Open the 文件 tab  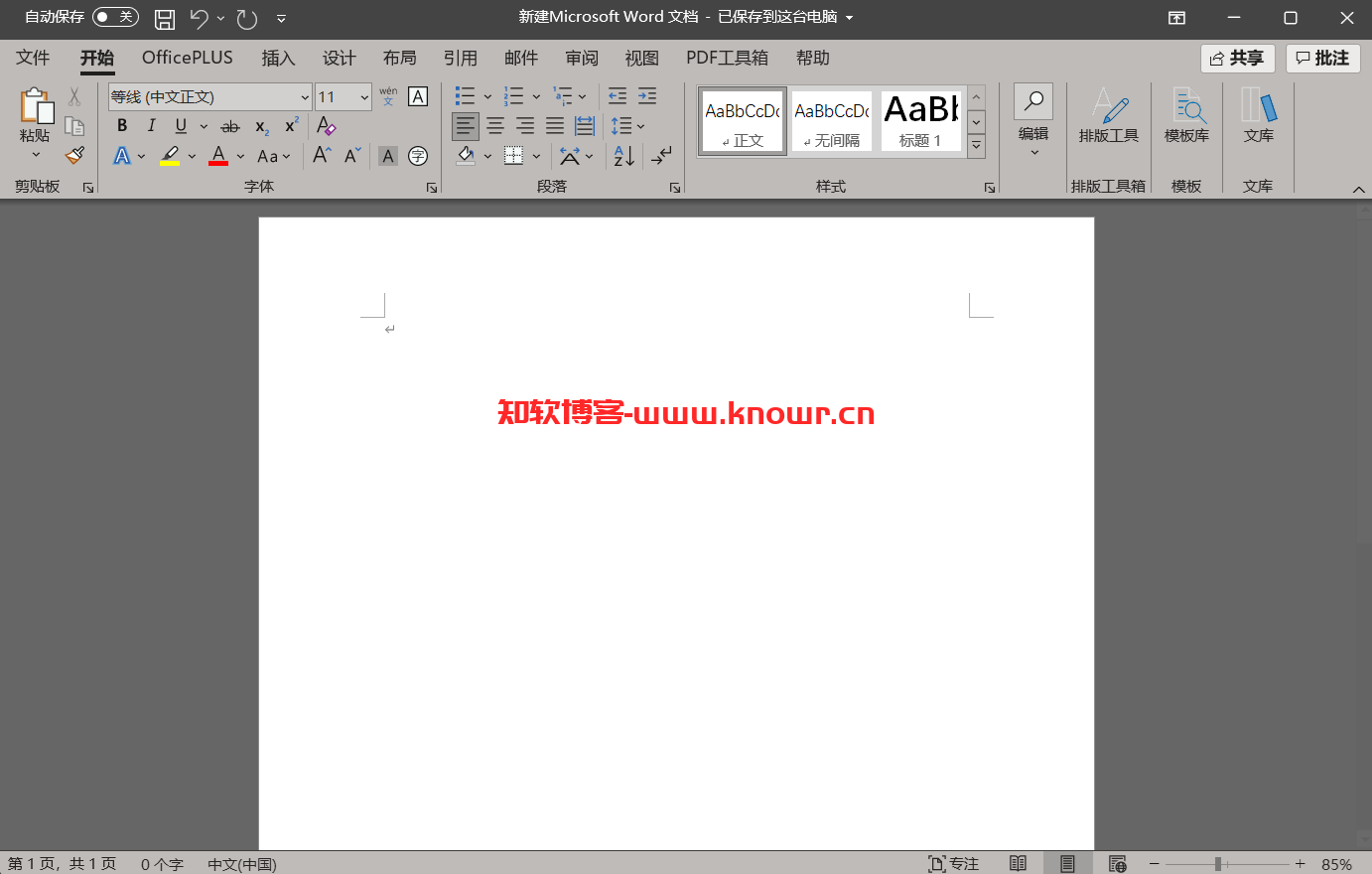33,58
